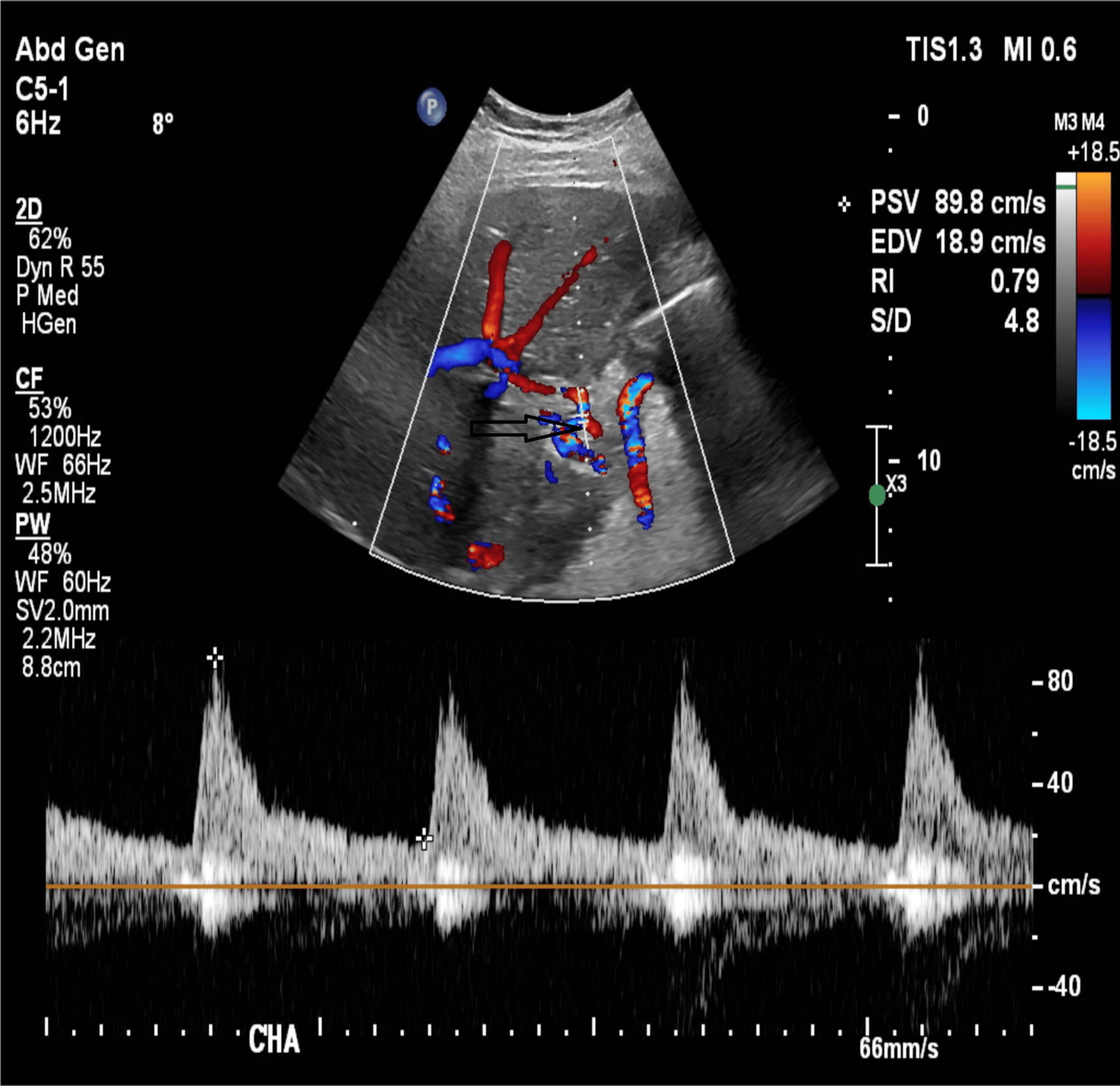Click the Abd Gen preset label
The height and width of the screenshot is (1086, 1120).
point(70,50)
